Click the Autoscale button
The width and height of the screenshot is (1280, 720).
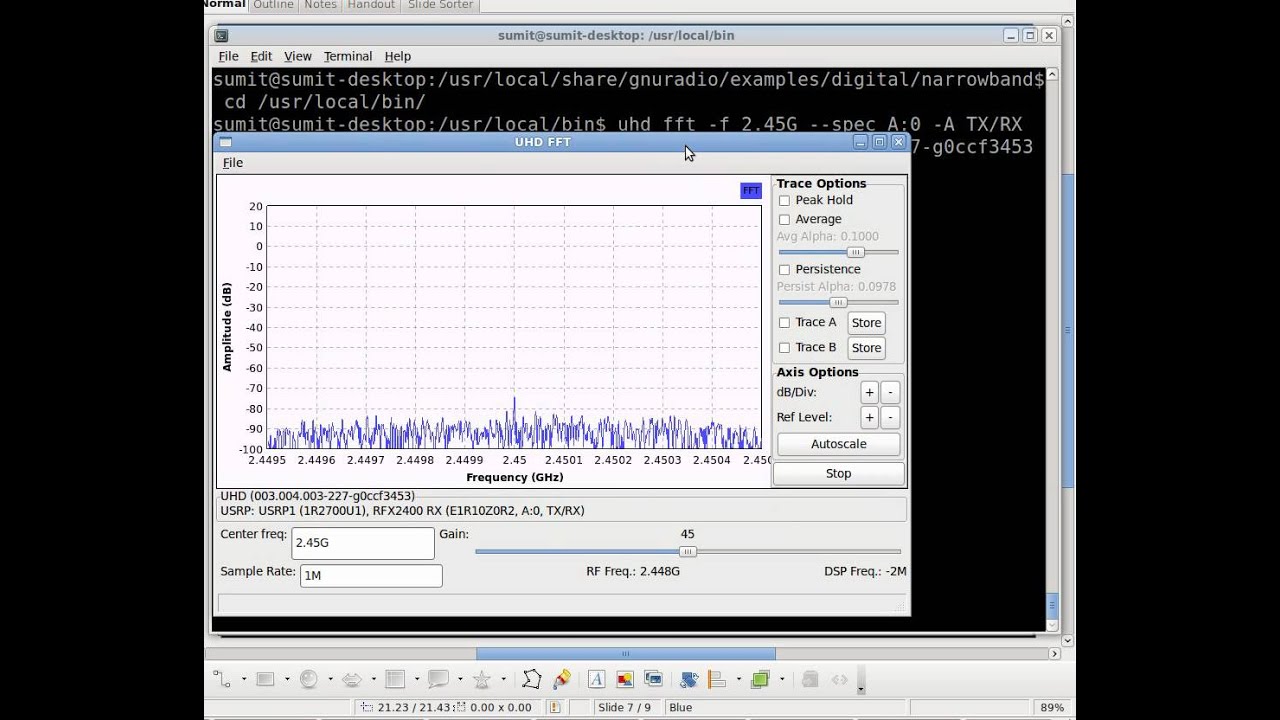[x=839, y=444]
